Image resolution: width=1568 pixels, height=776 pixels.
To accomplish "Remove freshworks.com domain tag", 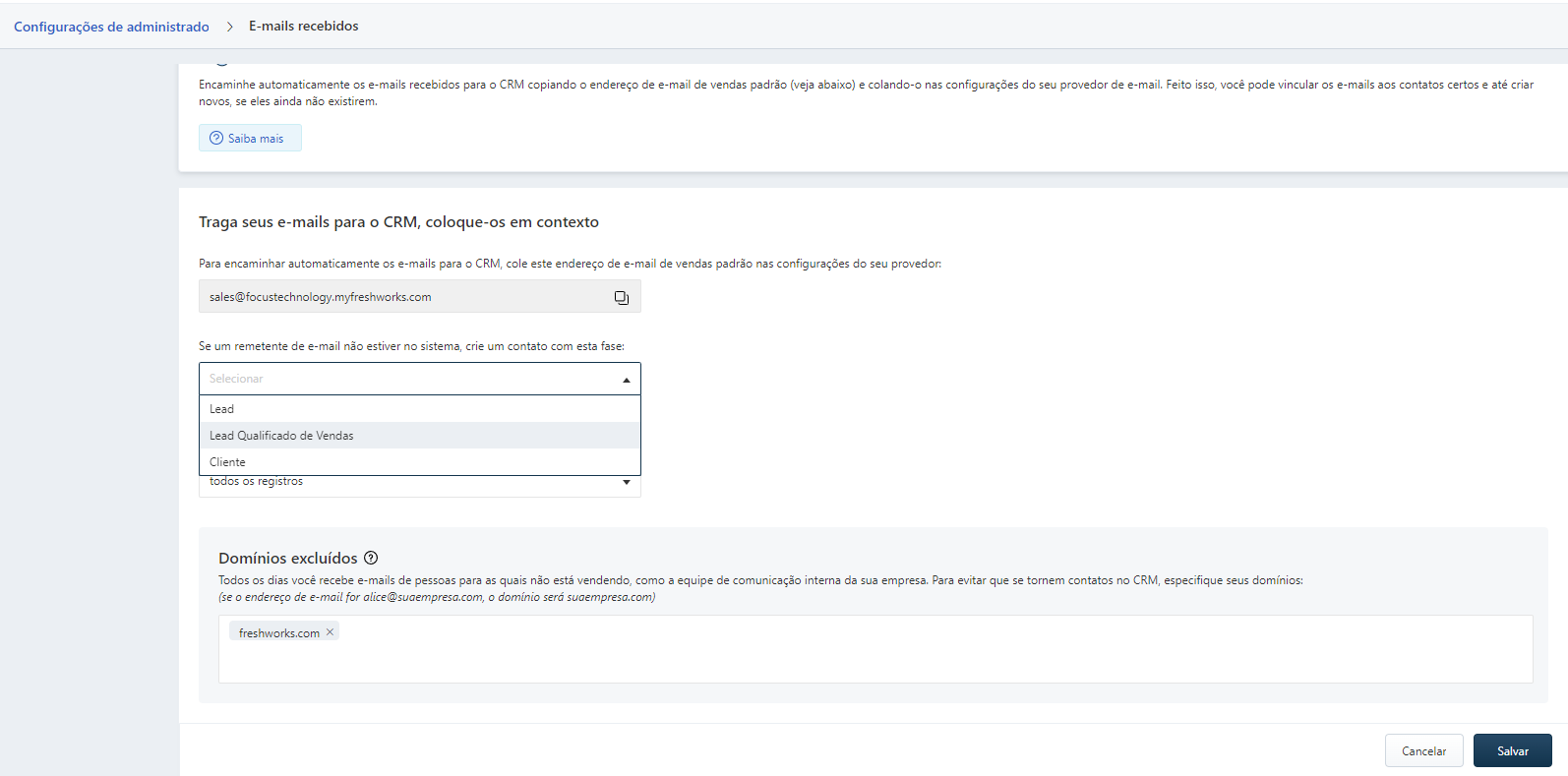I will [330, 632].
